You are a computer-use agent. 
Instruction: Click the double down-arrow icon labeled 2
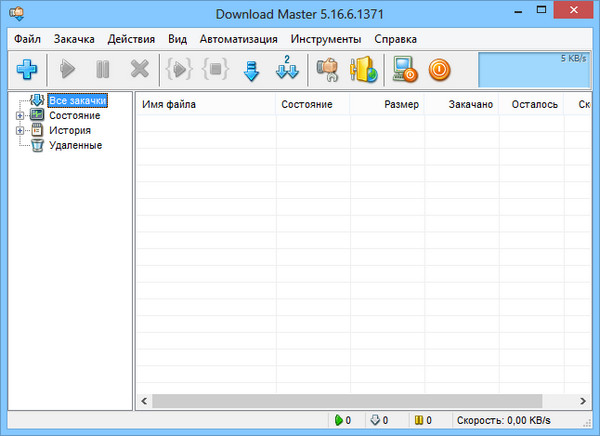(287, 70)
